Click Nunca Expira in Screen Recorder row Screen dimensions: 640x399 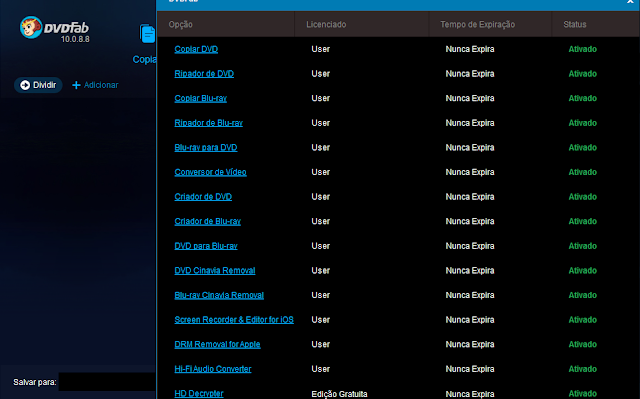click(470, 320)
